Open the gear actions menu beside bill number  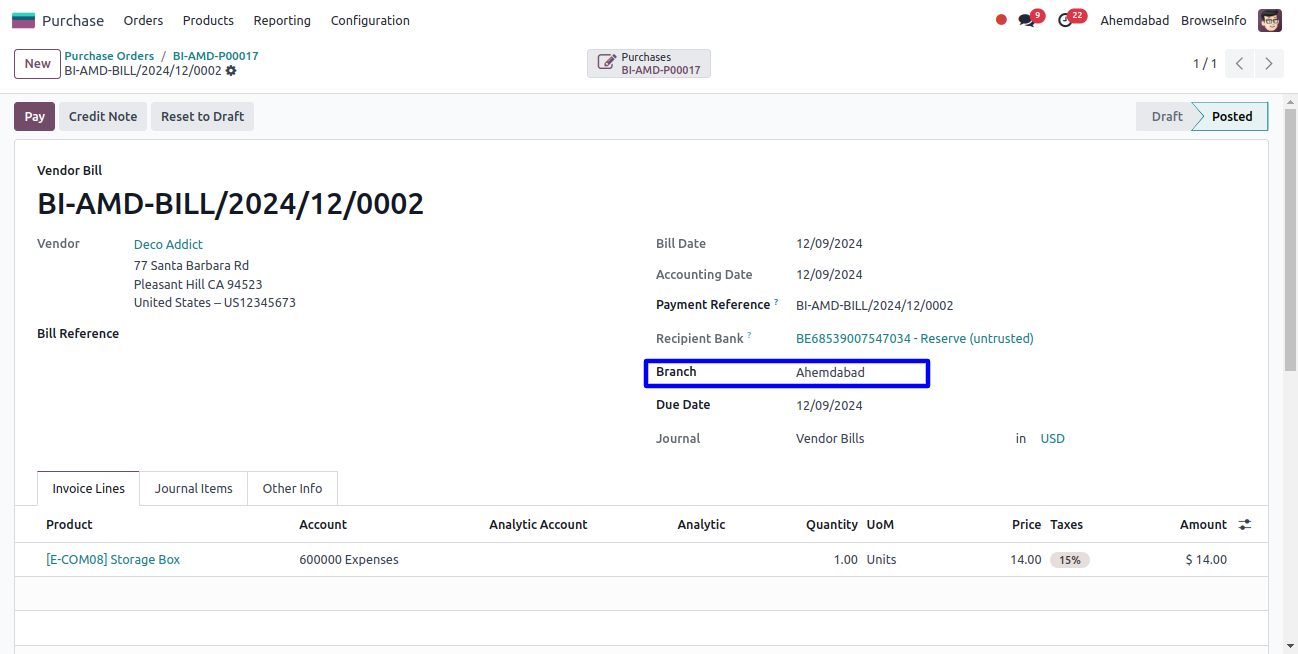(231, 71)
